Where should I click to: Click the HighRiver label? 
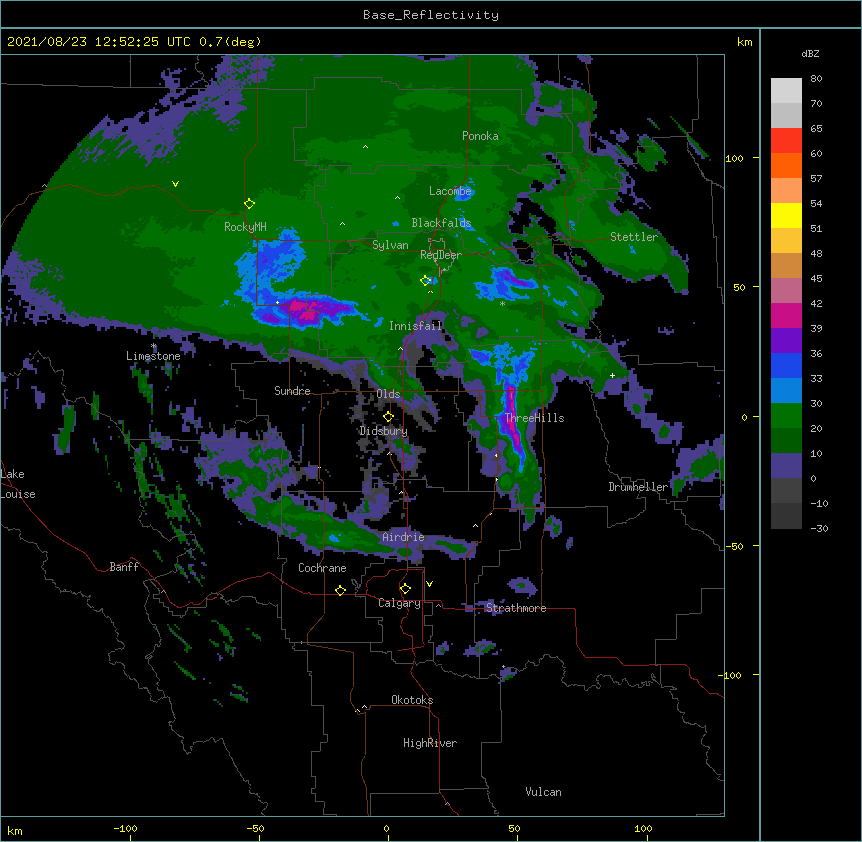pos(430,743)
